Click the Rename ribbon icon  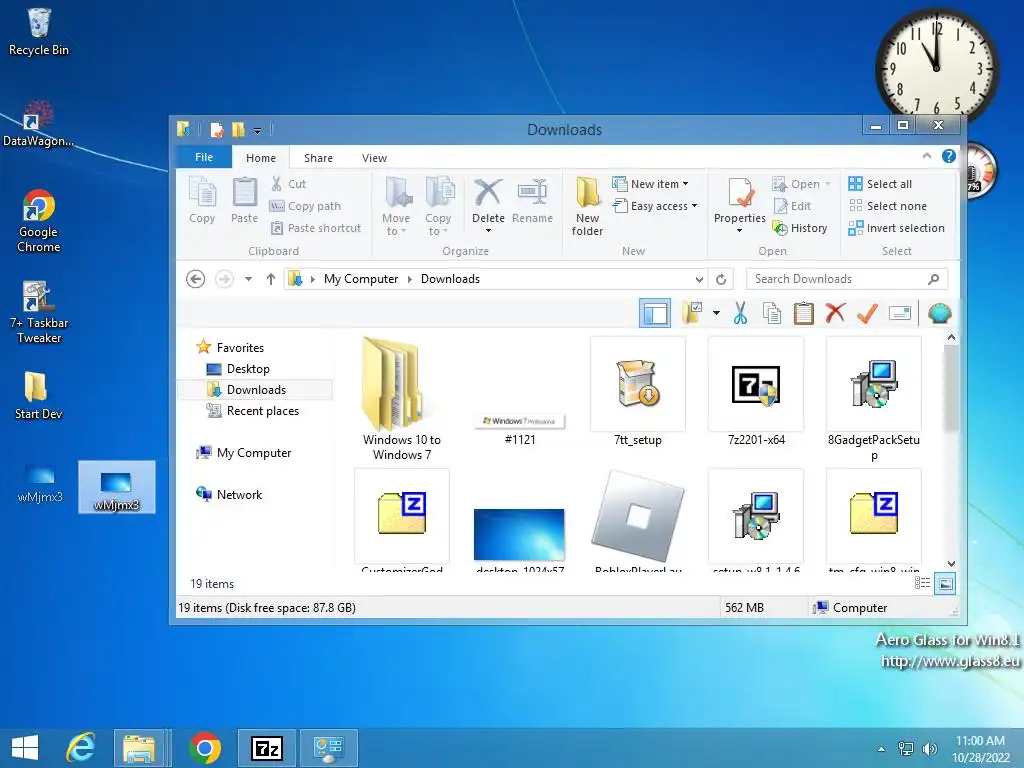pyautogui.click(x=532, y=201)
